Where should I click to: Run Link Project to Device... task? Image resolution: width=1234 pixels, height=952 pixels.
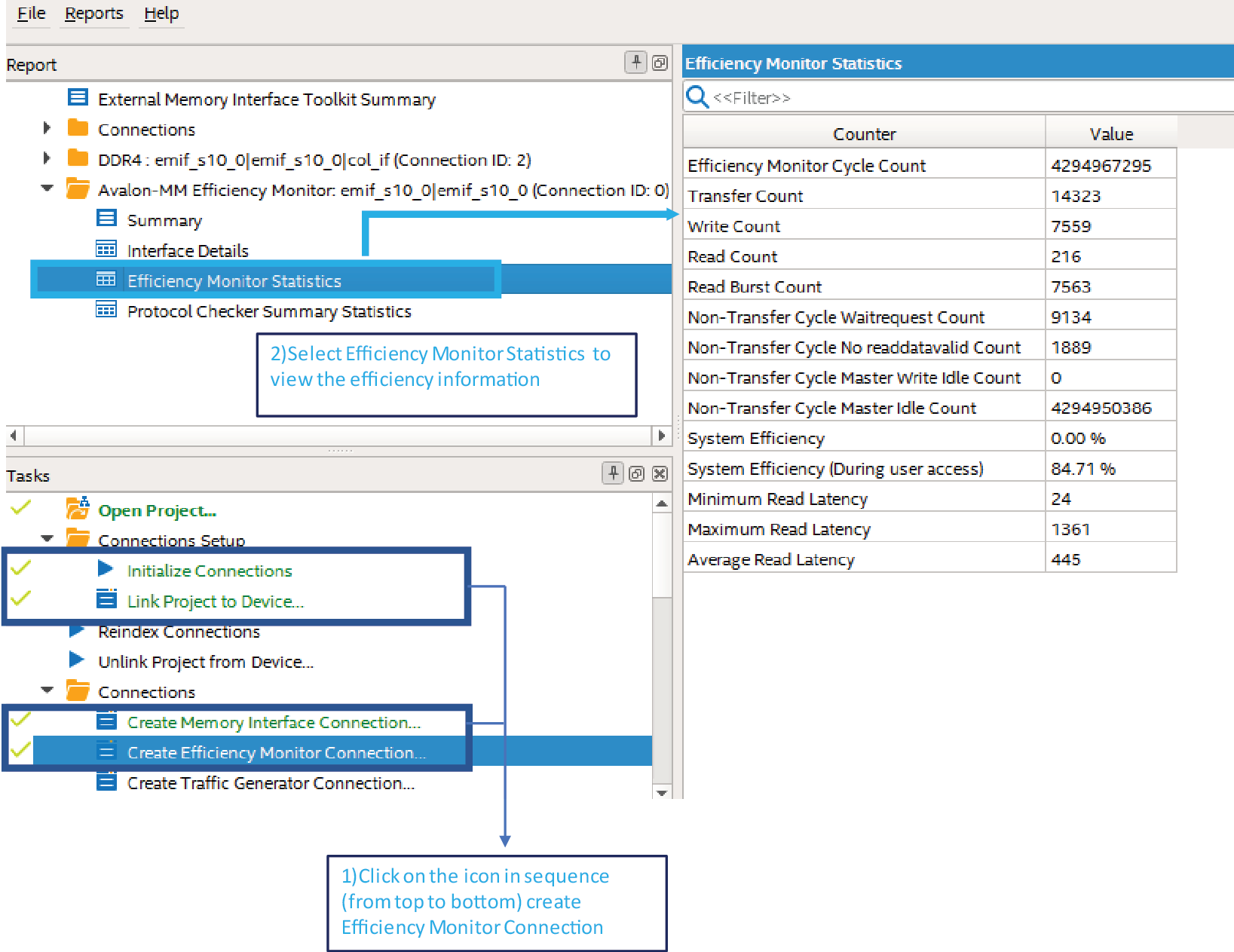coord(216,602)
